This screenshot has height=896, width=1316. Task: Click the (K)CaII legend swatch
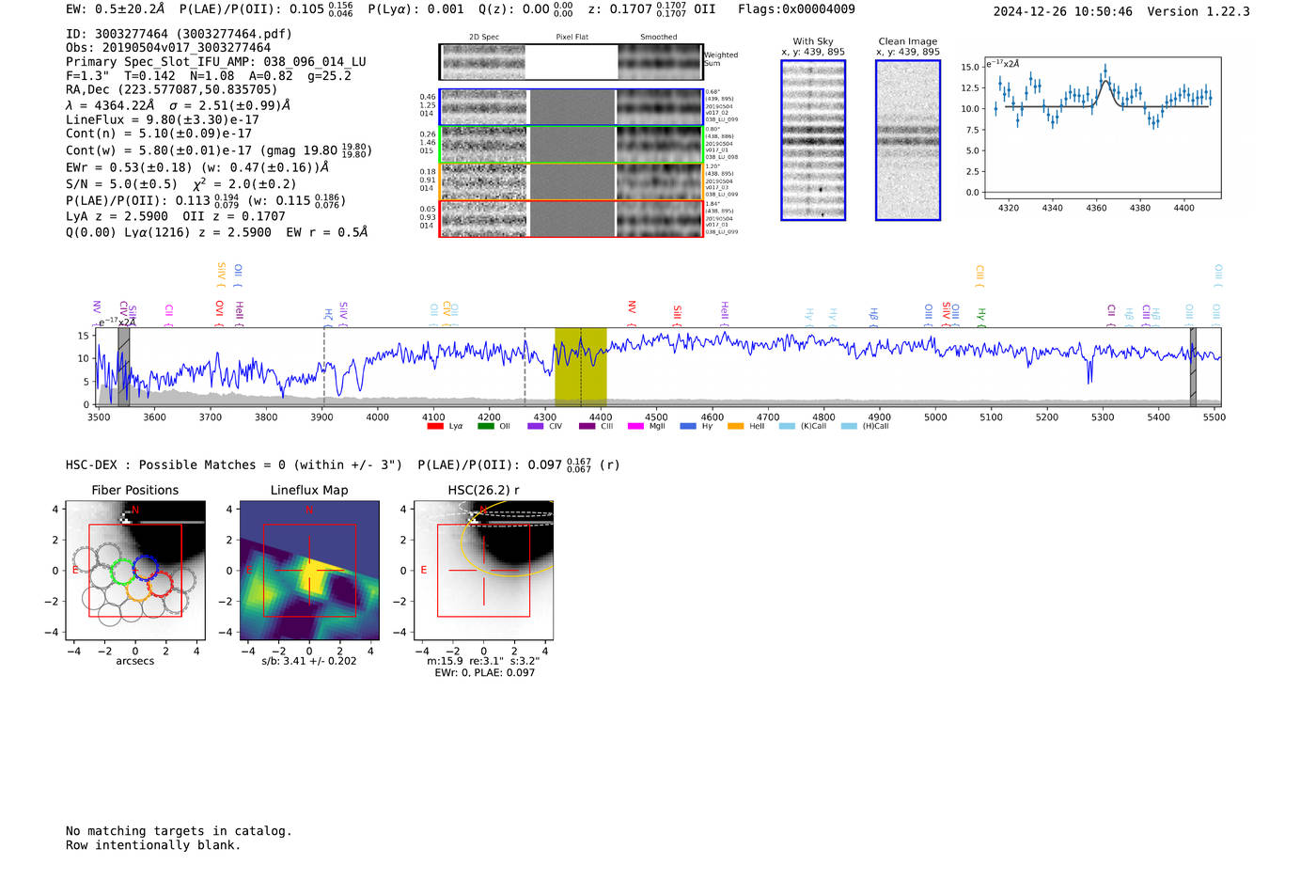tap(787, 426)
